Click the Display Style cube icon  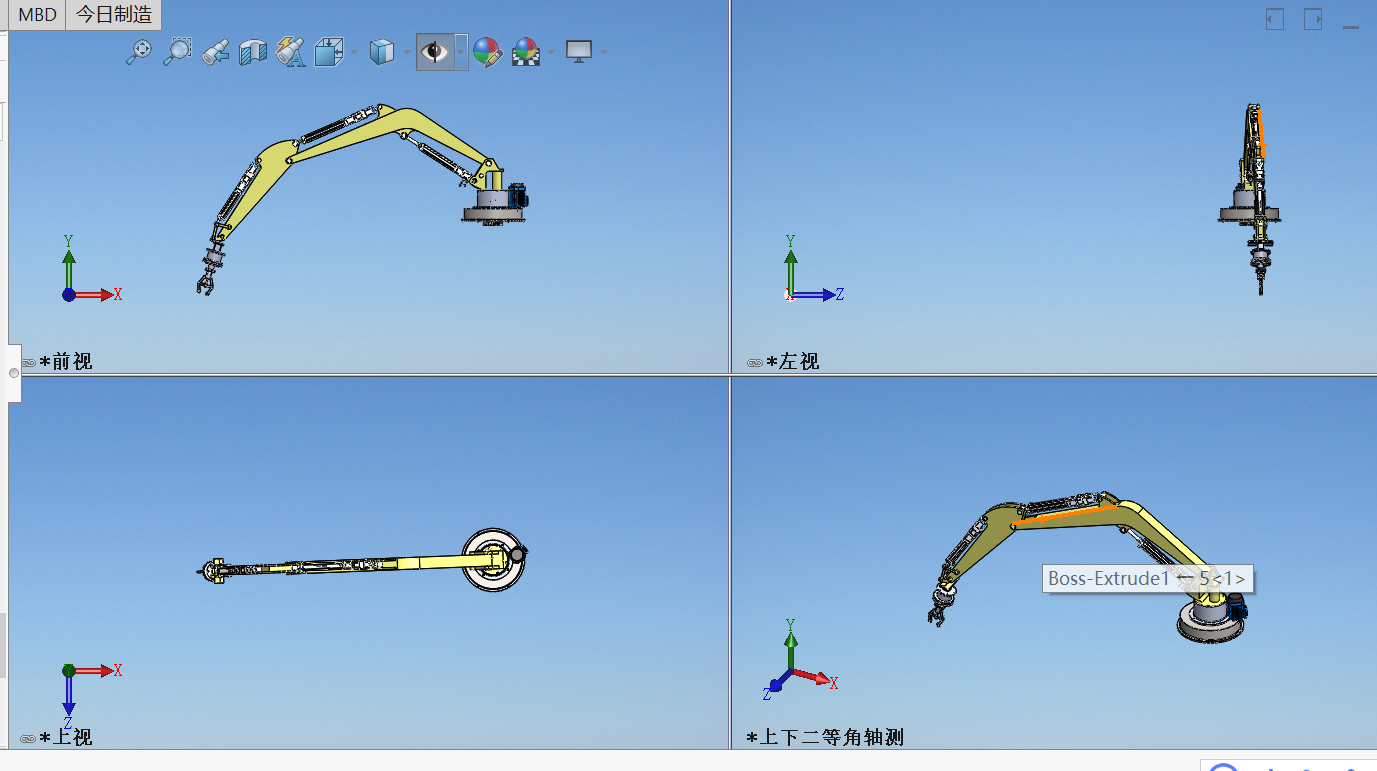click(x=382, y=51)
